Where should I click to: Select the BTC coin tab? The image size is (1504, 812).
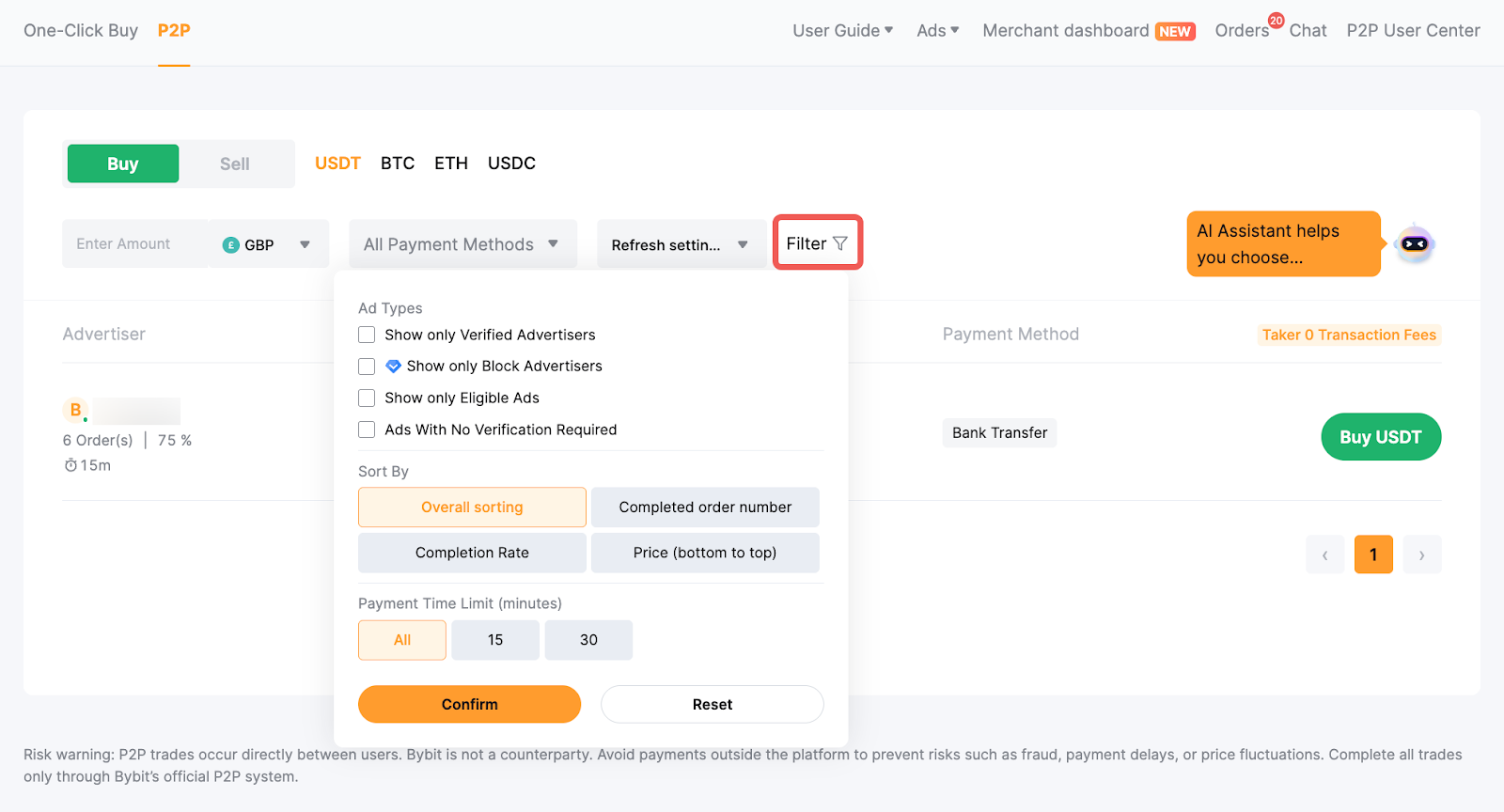click(x=398, y=164)
